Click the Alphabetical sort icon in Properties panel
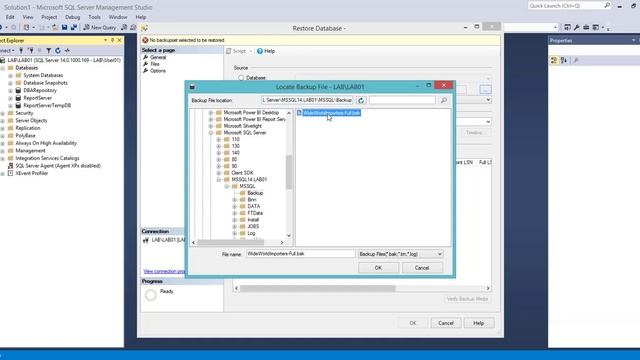The width and height of the screenshot is (640, 360). click(x=564, y=60)
